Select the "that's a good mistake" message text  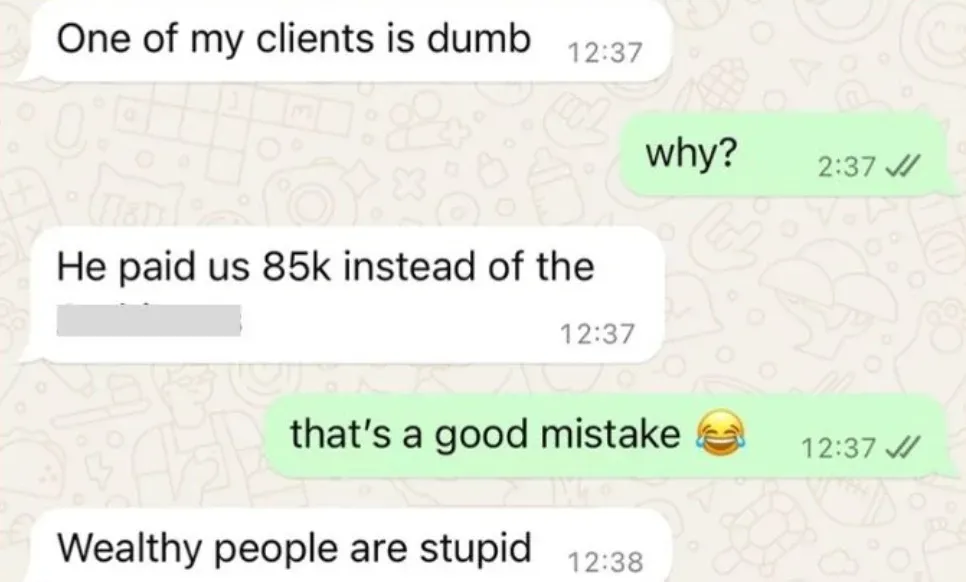tap(485, 434)
